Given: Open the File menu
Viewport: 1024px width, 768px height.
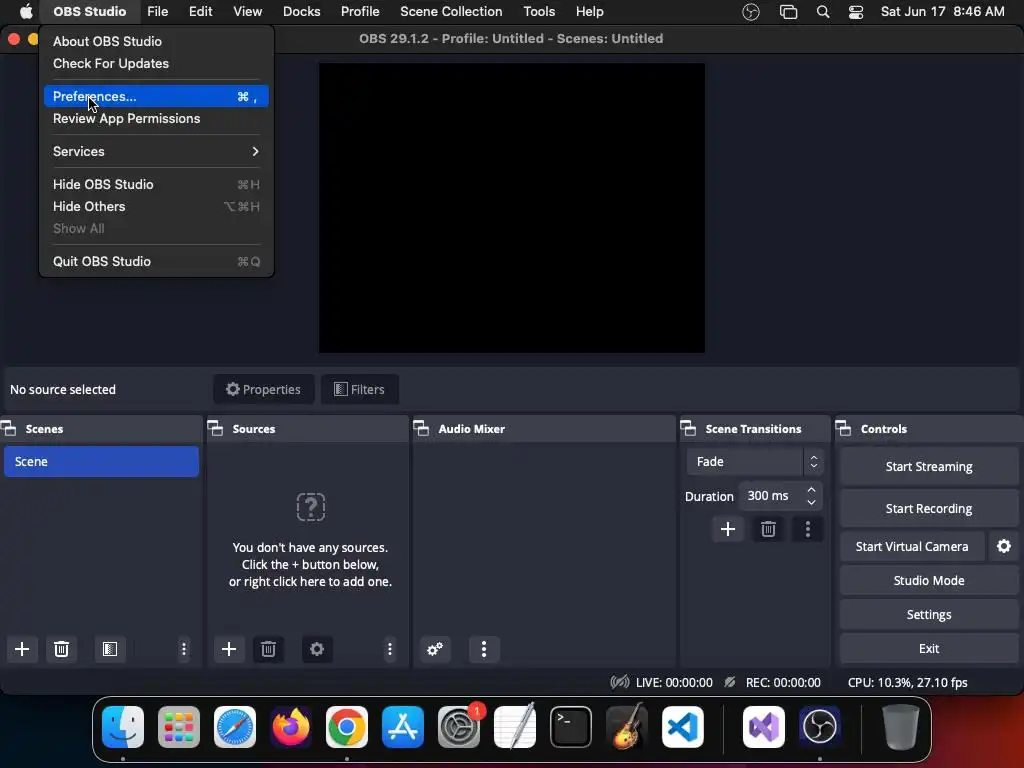Looking at the screenshot, I should tap(157, 12).
